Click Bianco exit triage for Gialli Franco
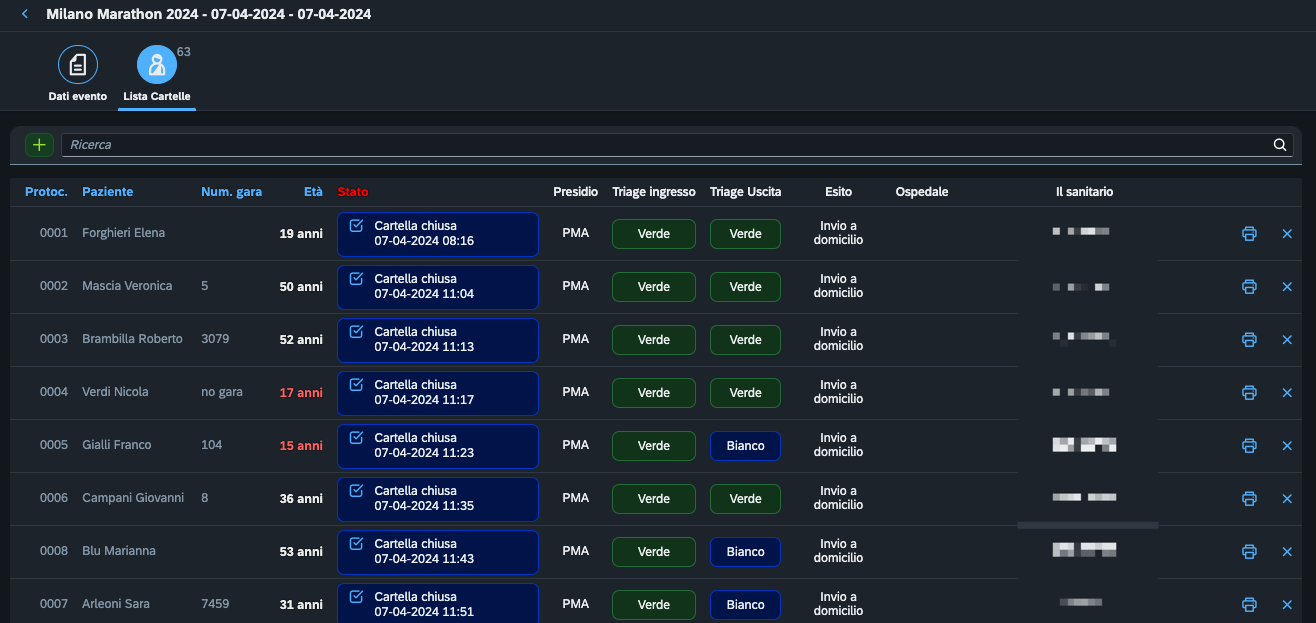This screenshot has width=1316, height=623. (745, 446)
